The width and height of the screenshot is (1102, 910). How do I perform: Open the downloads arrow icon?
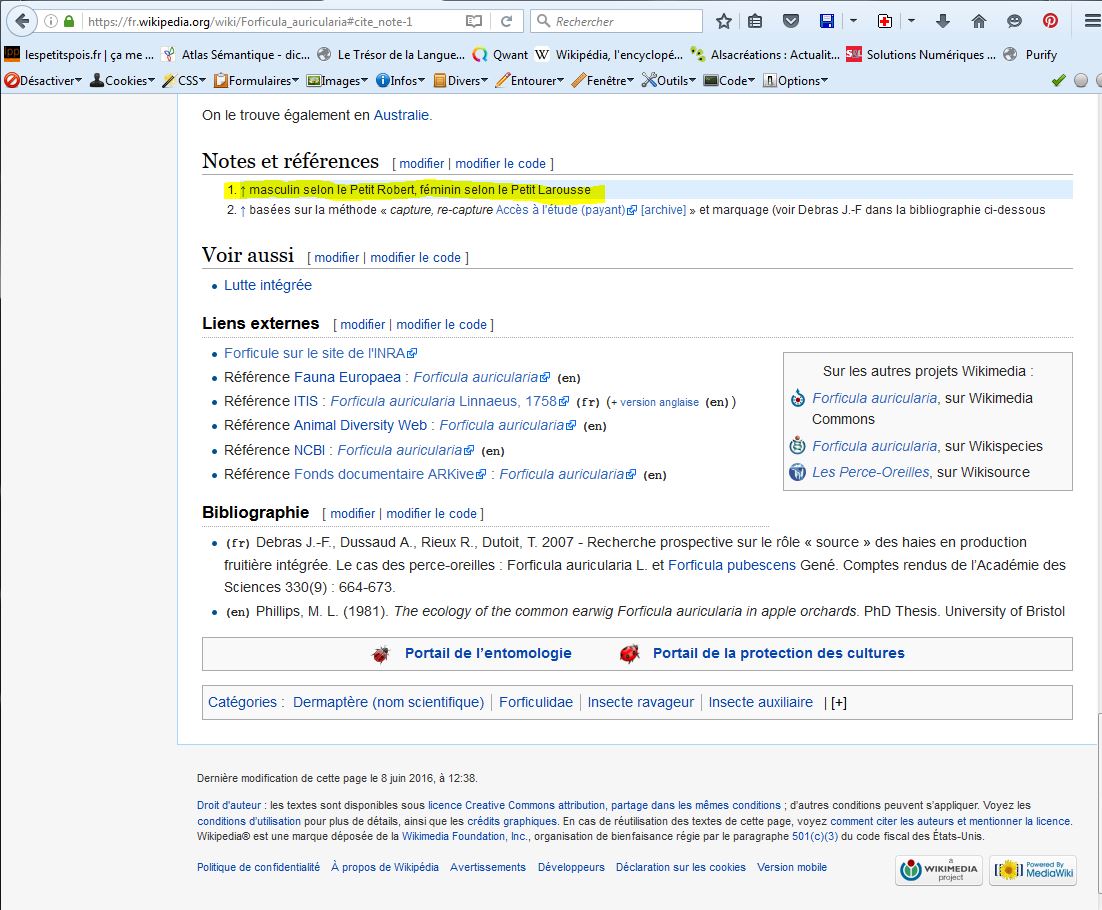pyautogui.click(x=943, y=21)
